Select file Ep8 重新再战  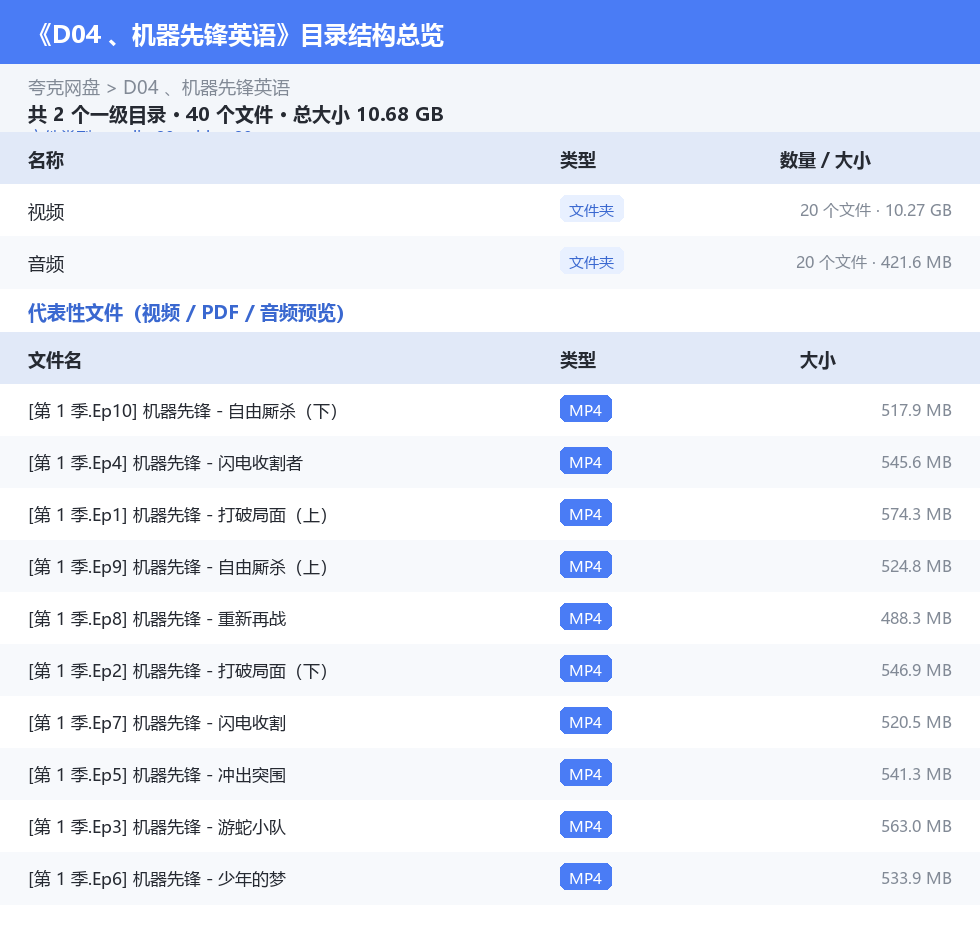pos(157,618)
